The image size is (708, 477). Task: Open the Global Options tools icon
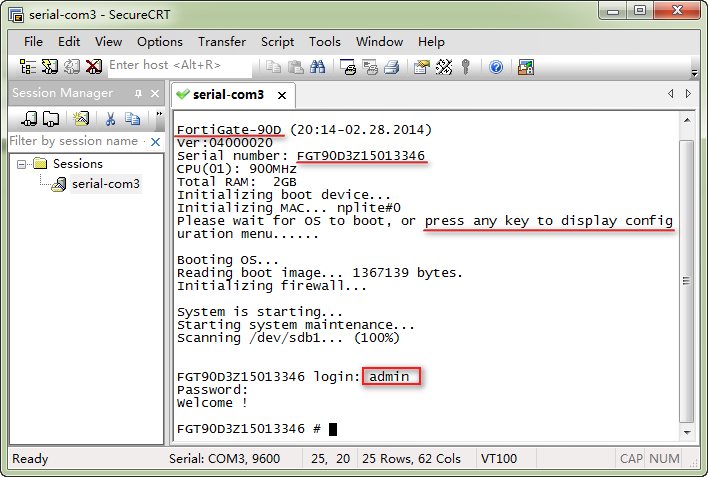coord(444,67)
